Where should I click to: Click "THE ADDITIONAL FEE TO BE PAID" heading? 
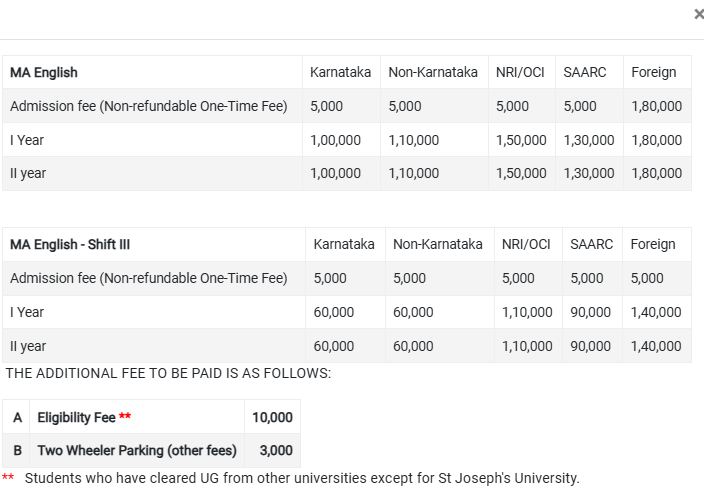(168, 373)
